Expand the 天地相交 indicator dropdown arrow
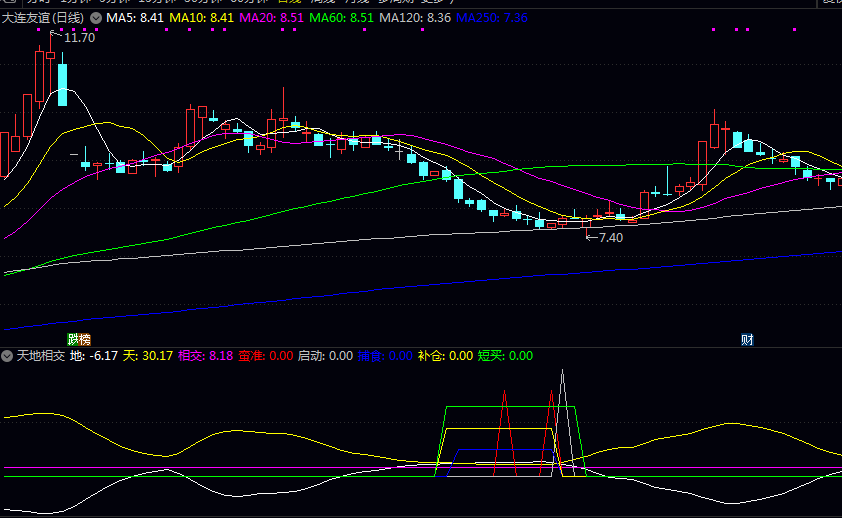The image size is (842, 518). point(8,356)
